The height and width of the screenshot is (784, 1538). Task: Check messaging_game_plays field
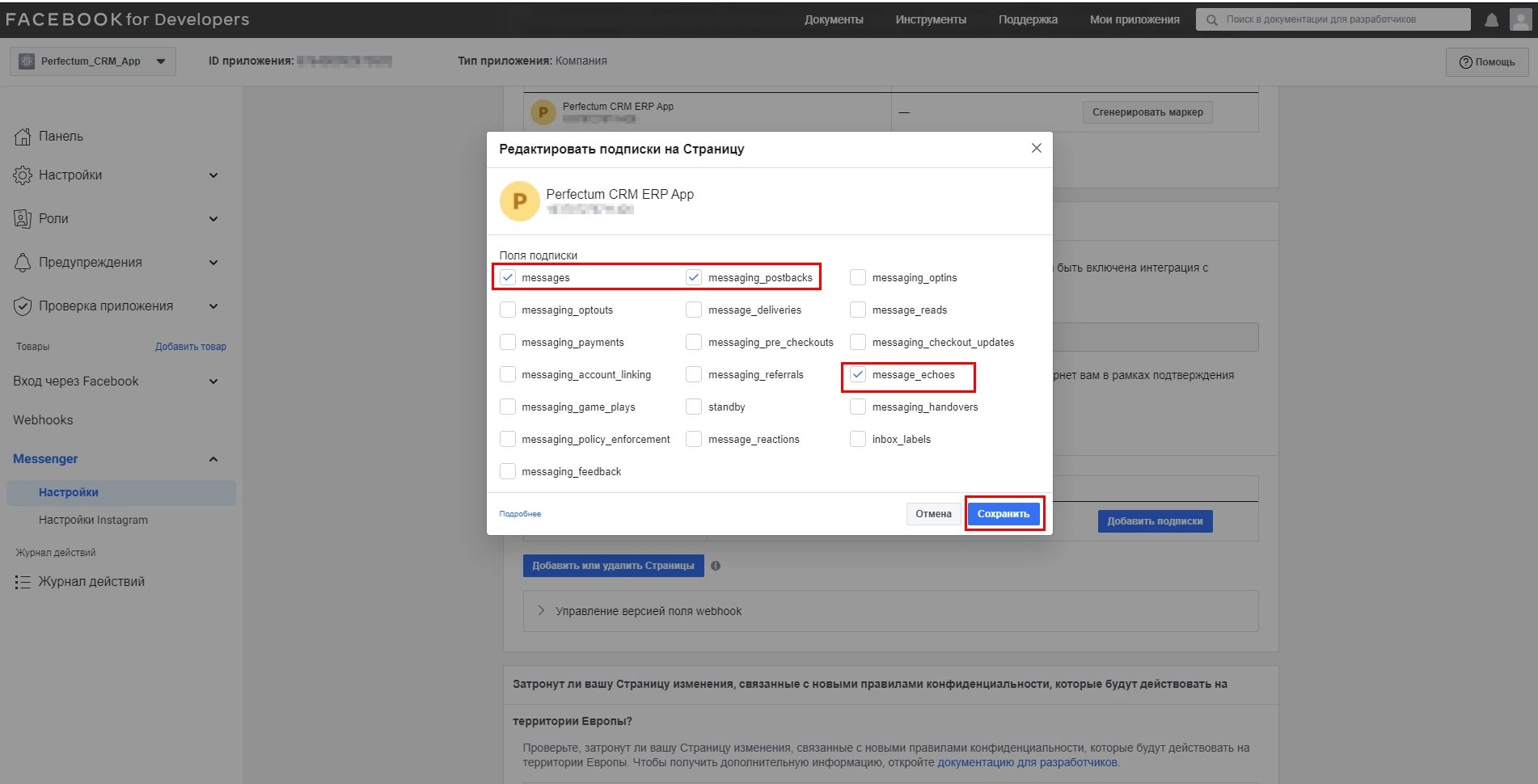point(508,407)
